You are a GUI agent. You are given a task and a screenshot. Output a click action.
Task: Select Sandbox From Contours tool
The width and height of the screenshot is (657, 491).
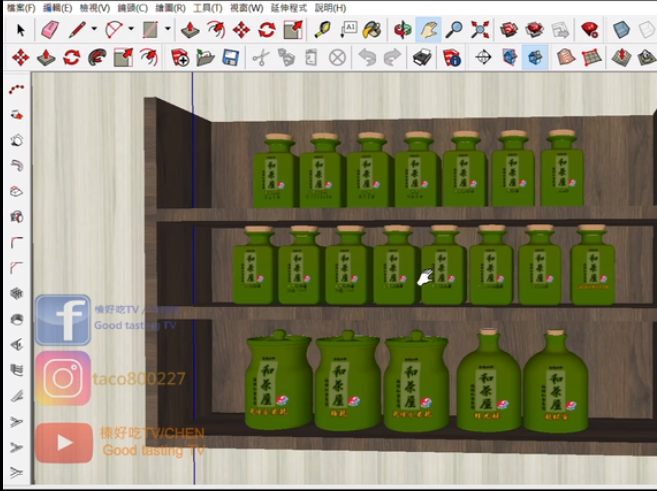point(566,57)
